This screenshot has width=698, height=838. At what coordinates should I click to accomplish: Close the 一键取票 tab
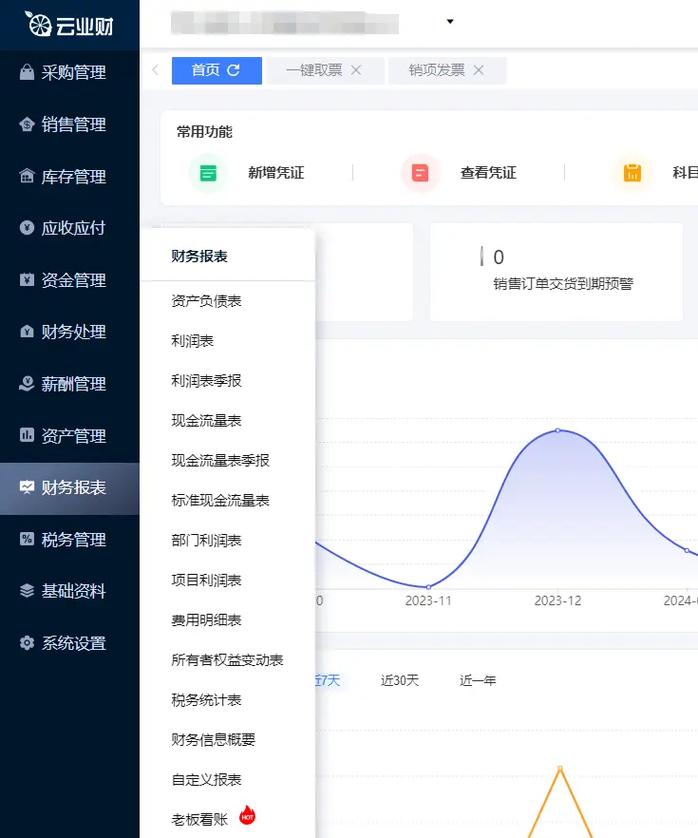click(356, 70)
